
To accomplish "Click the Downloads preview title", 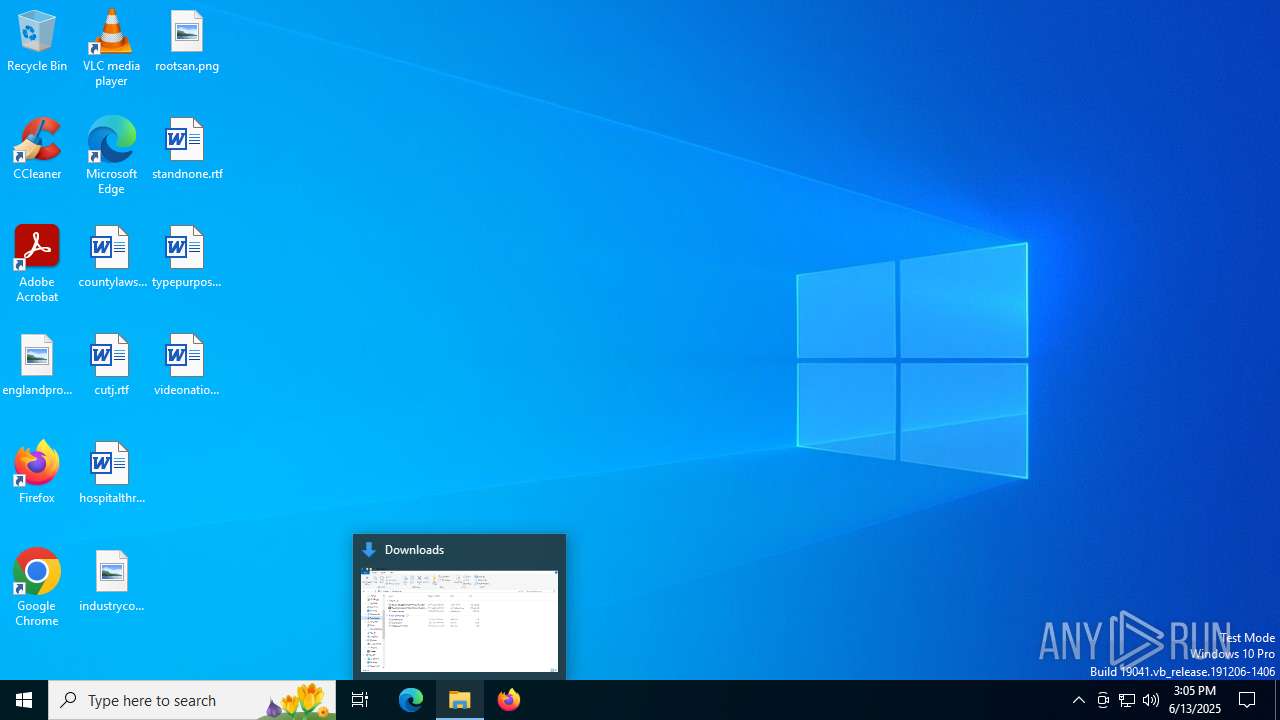I will pyautogui.click(x=414, y=550).
